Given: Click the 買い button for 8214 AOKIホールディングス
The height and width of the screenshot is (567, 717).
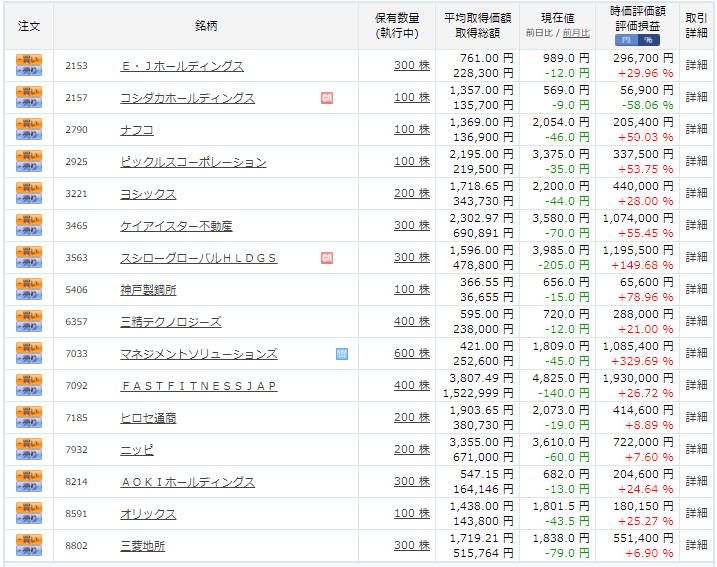Looking at the screenshot, I should coord(29,476).
